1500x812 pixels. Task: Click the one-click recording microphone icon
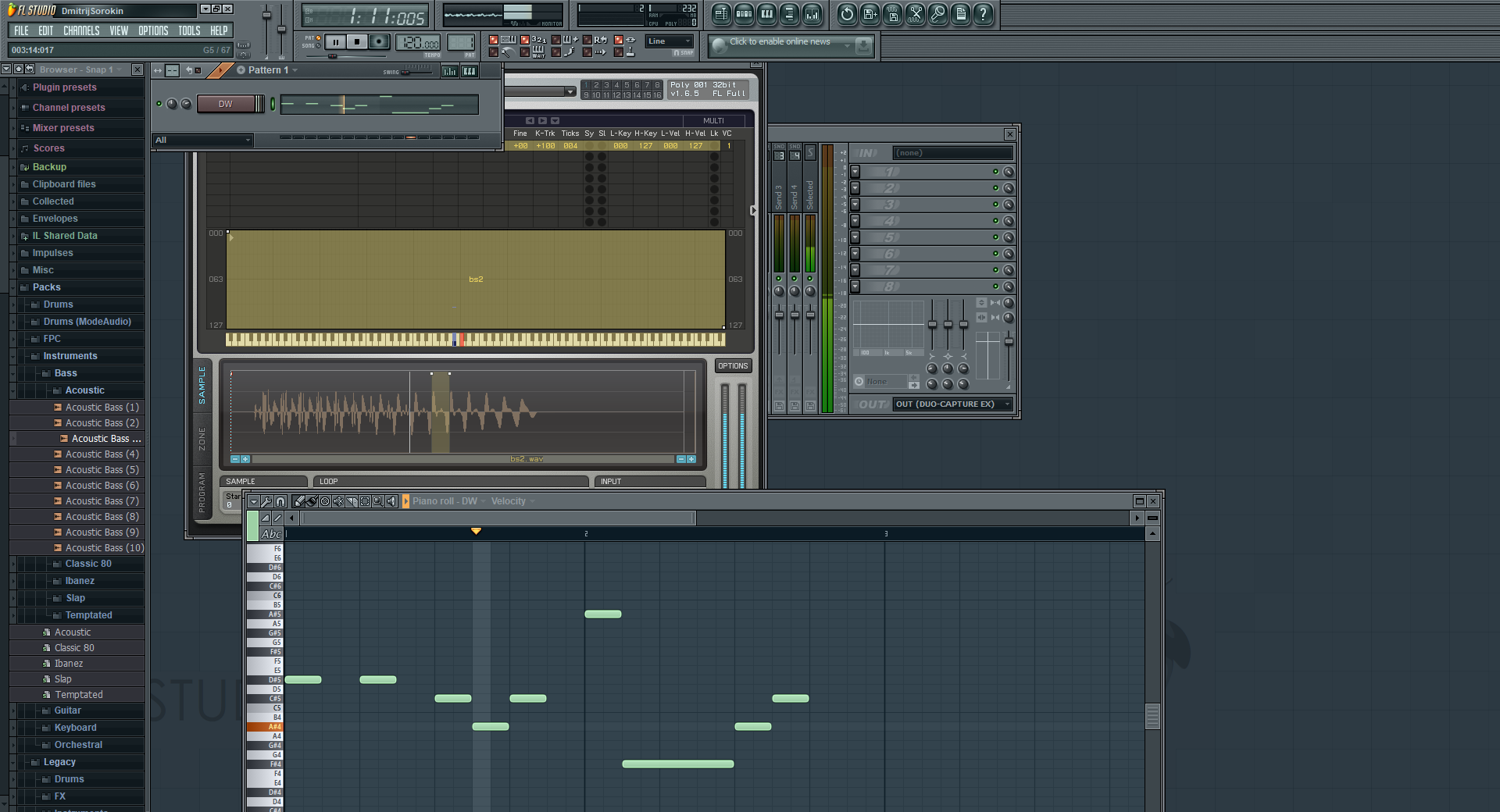pos(937,13)
